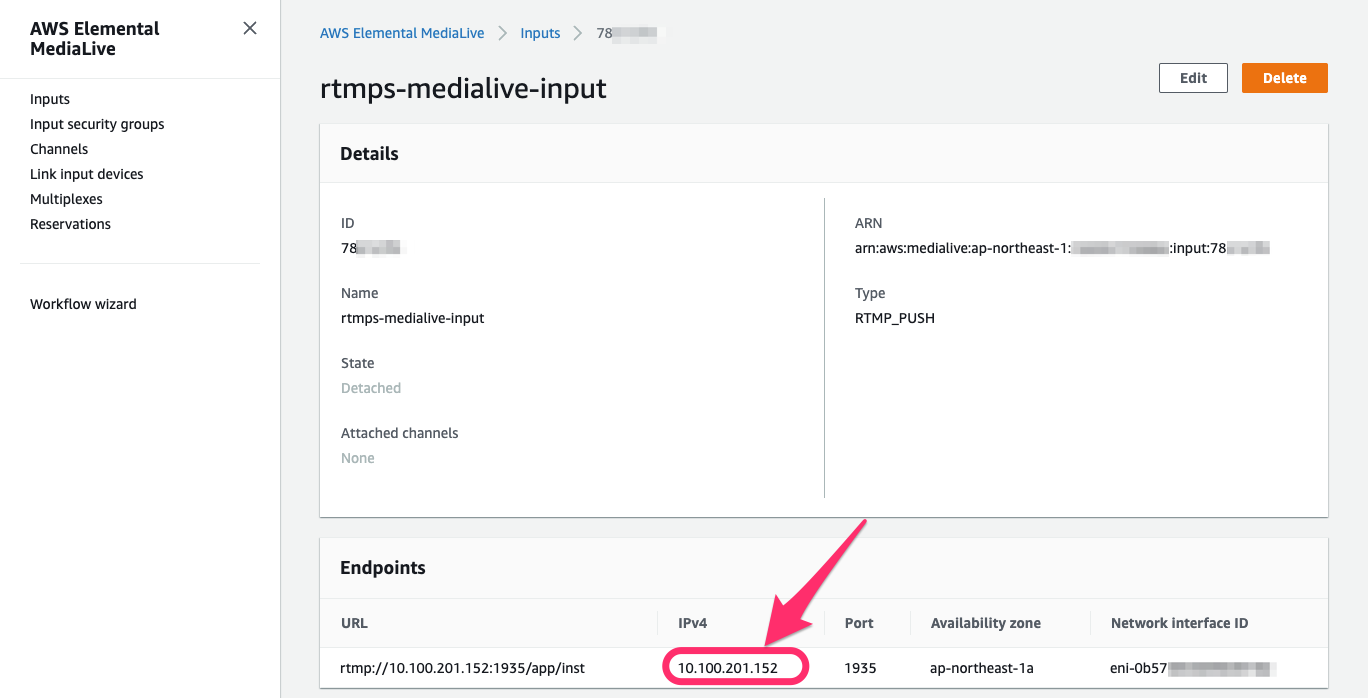Click the Endpoints section heading

tap(383, 568)
